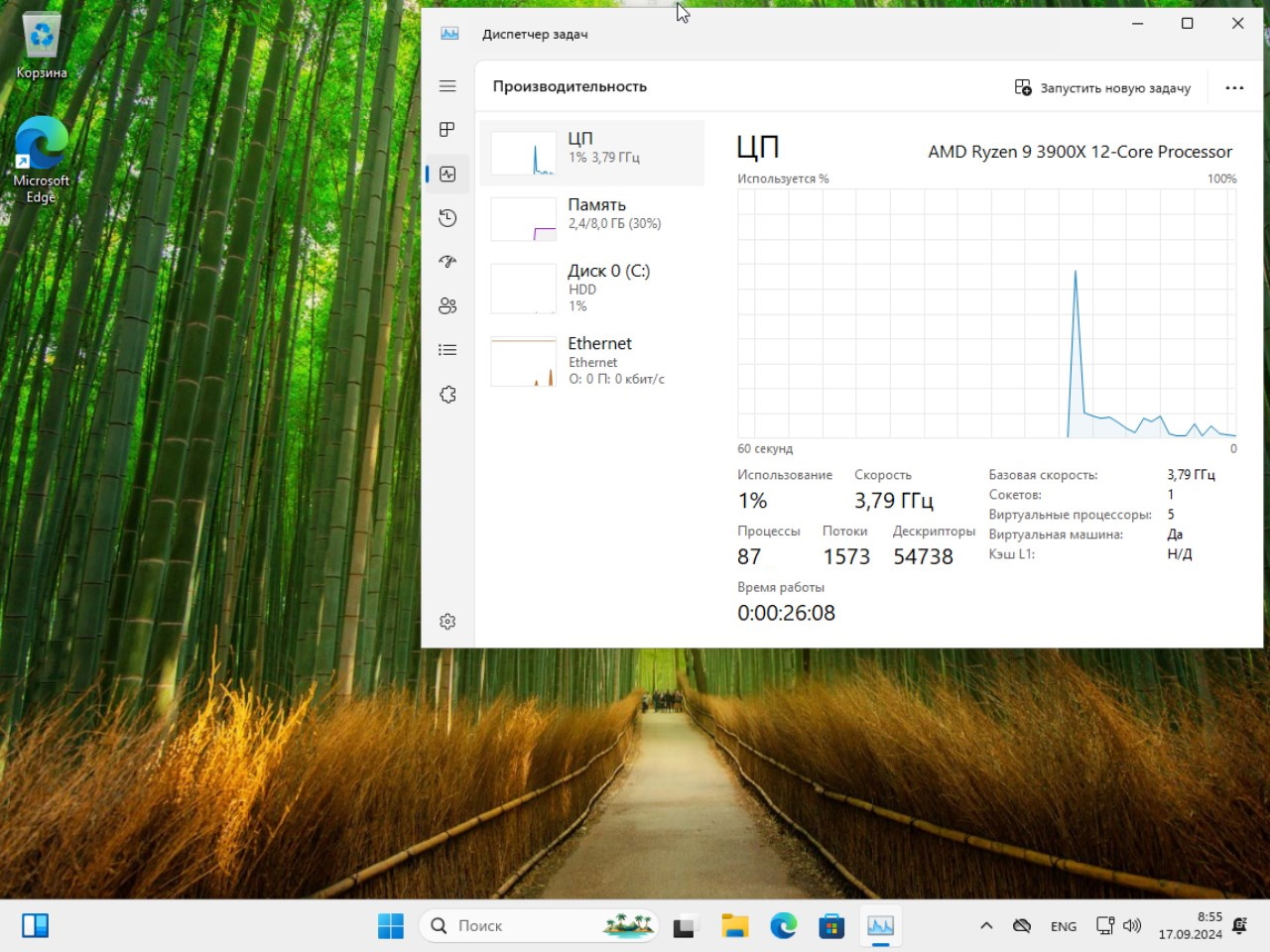
Task: Select Диск 0 (C:) performance item
Action: click(592, 288)
